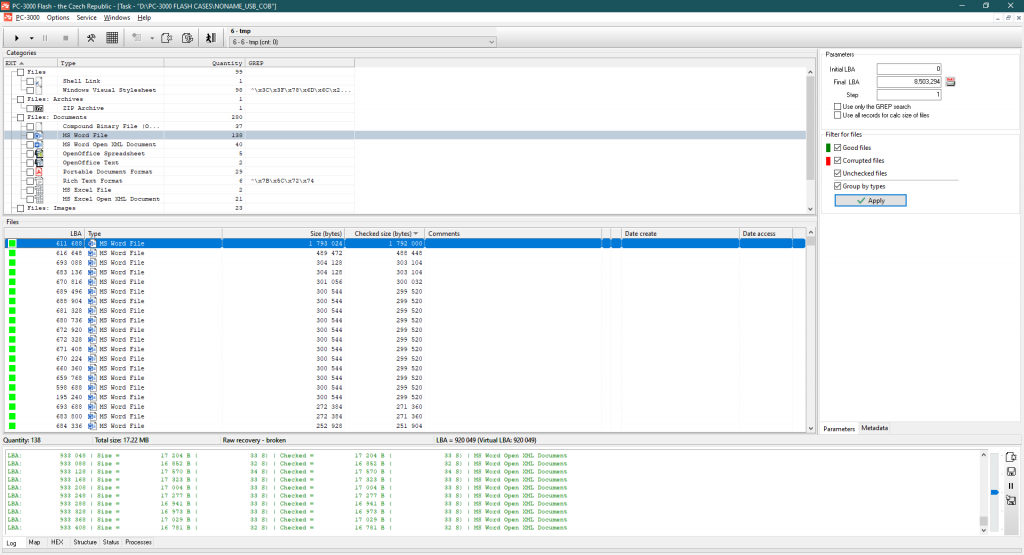The height and width of the screenshot is (555, 1024).
Task: Enable Use only the GREP search
Action: 838,106
